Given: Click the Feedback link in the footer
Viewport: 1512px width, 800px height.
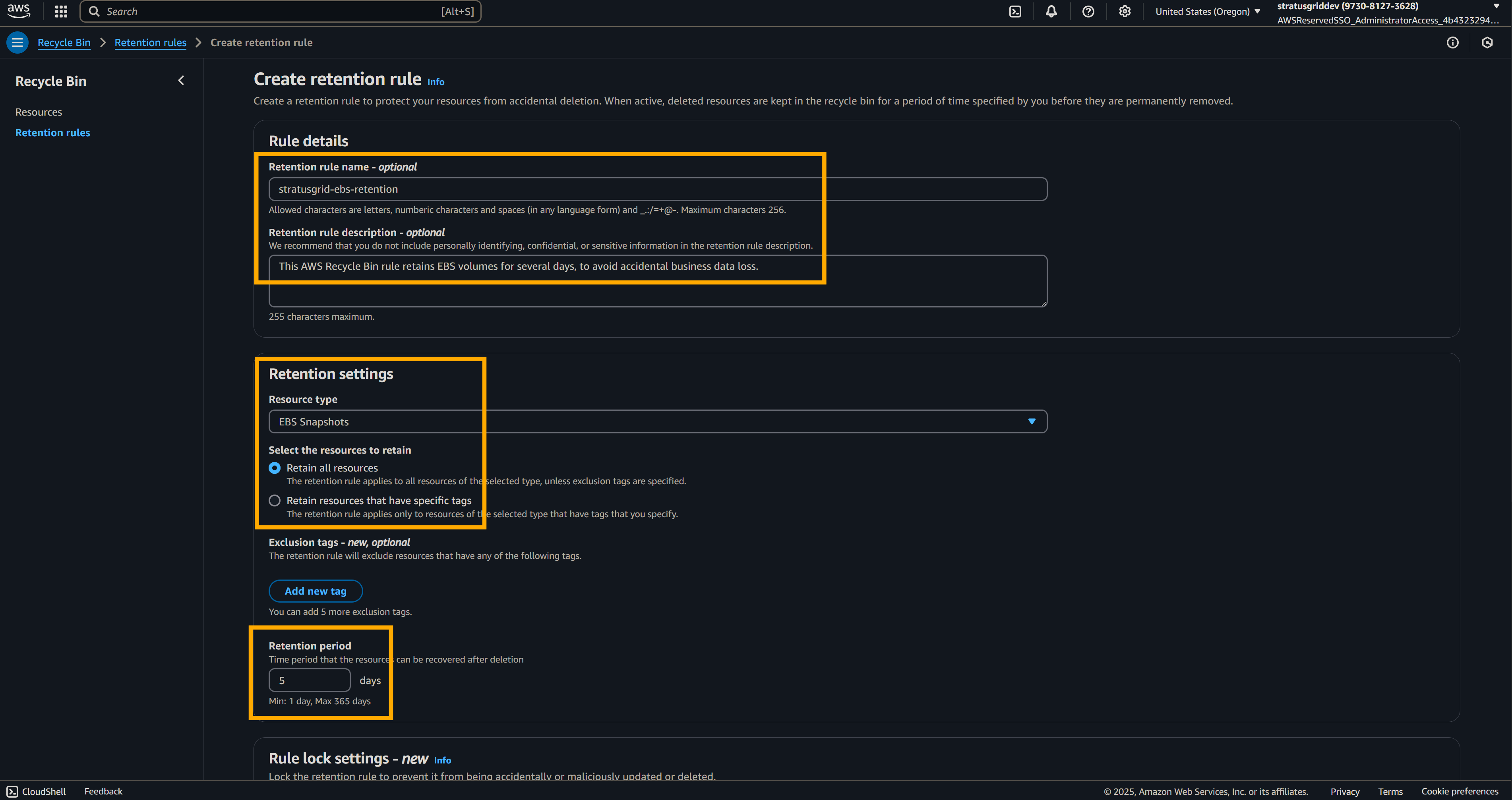Looking at the screenshot, I should 103,791.
